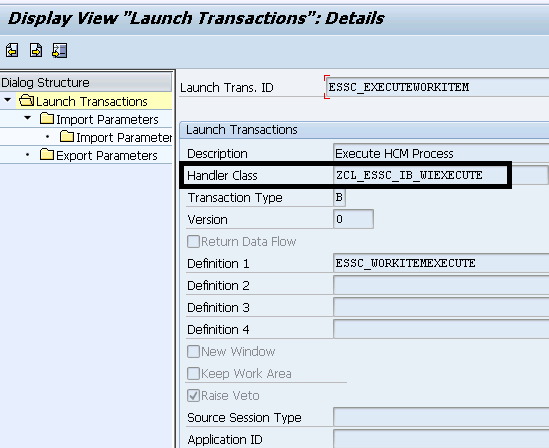Toggle the Return Data Flow checkbox
The width and height of the screenshot is (549, 448).
click(193, 242)
